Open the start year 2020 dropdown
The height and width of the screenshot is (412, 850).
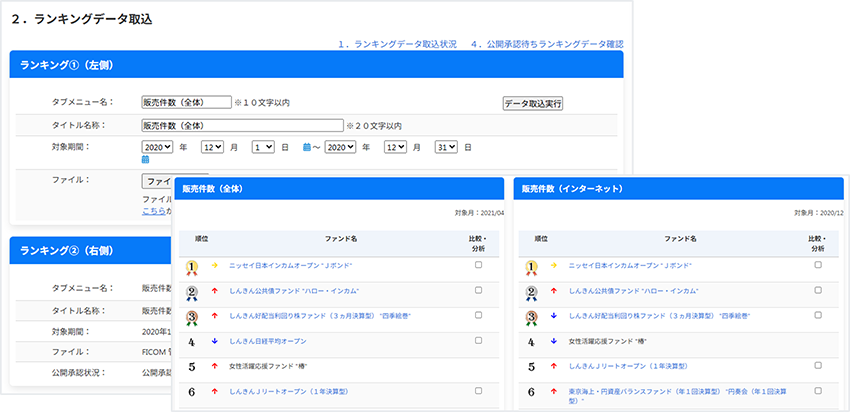pyautogui.click(x=158, y=147)
